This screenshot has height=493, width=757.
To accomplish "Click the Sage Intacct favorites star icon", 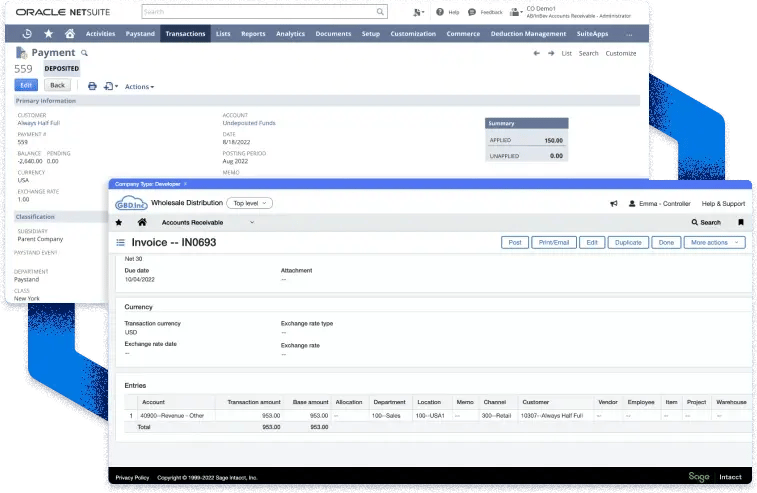I will click(119, 223).
